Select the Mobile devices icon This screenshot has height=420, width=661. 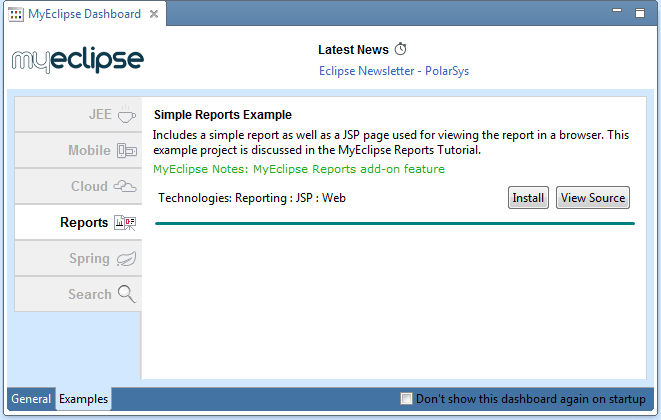pos(126,151)
